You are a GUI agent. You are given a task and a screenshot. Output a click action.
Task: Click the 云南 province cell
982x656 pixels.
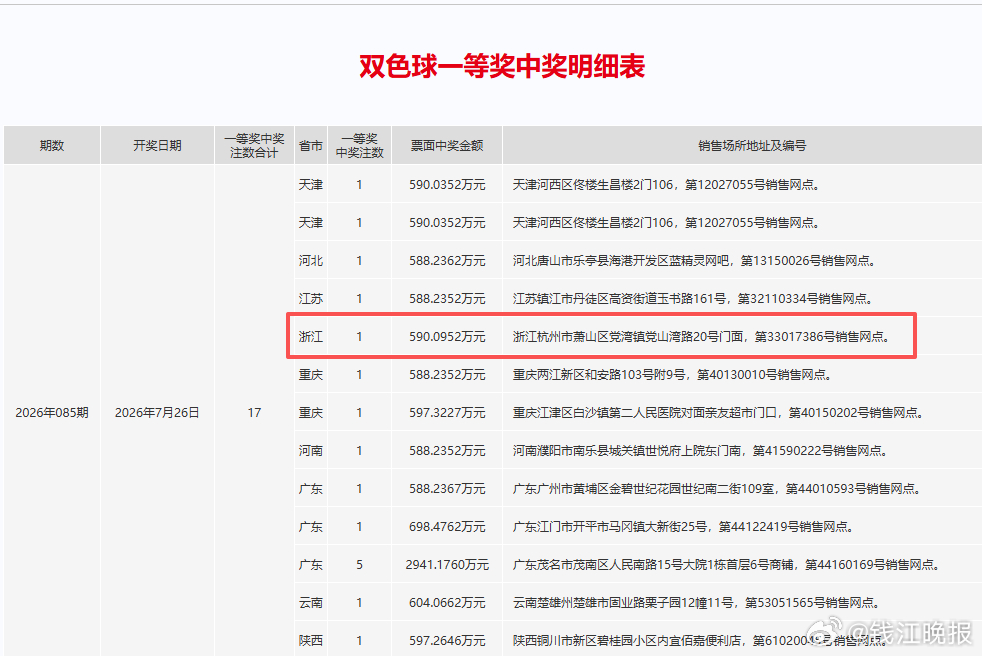tap(311, 603)
